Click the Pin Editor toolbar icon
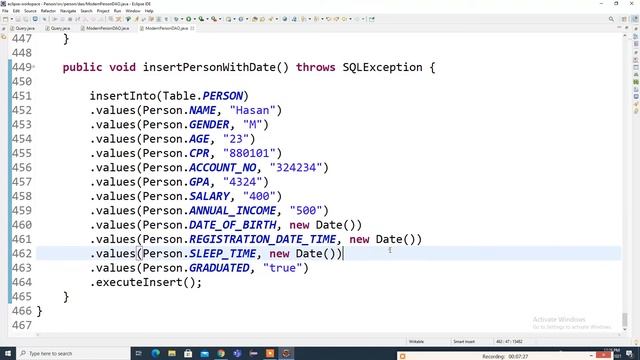 pos(372,19)
